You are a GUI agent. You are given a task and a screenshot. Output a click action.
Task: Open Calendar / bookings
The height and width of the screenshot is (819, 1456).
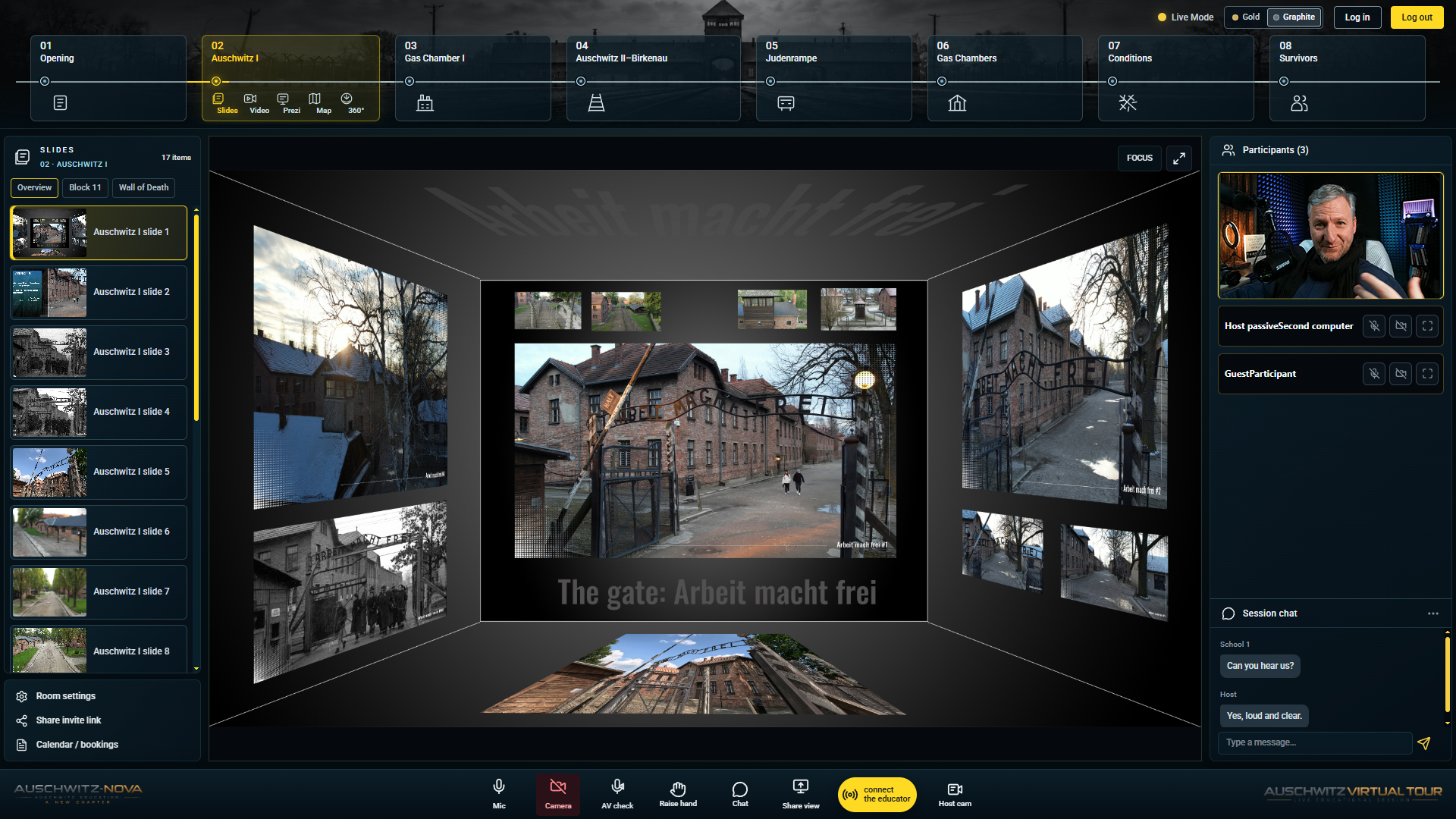click(77, 745)
